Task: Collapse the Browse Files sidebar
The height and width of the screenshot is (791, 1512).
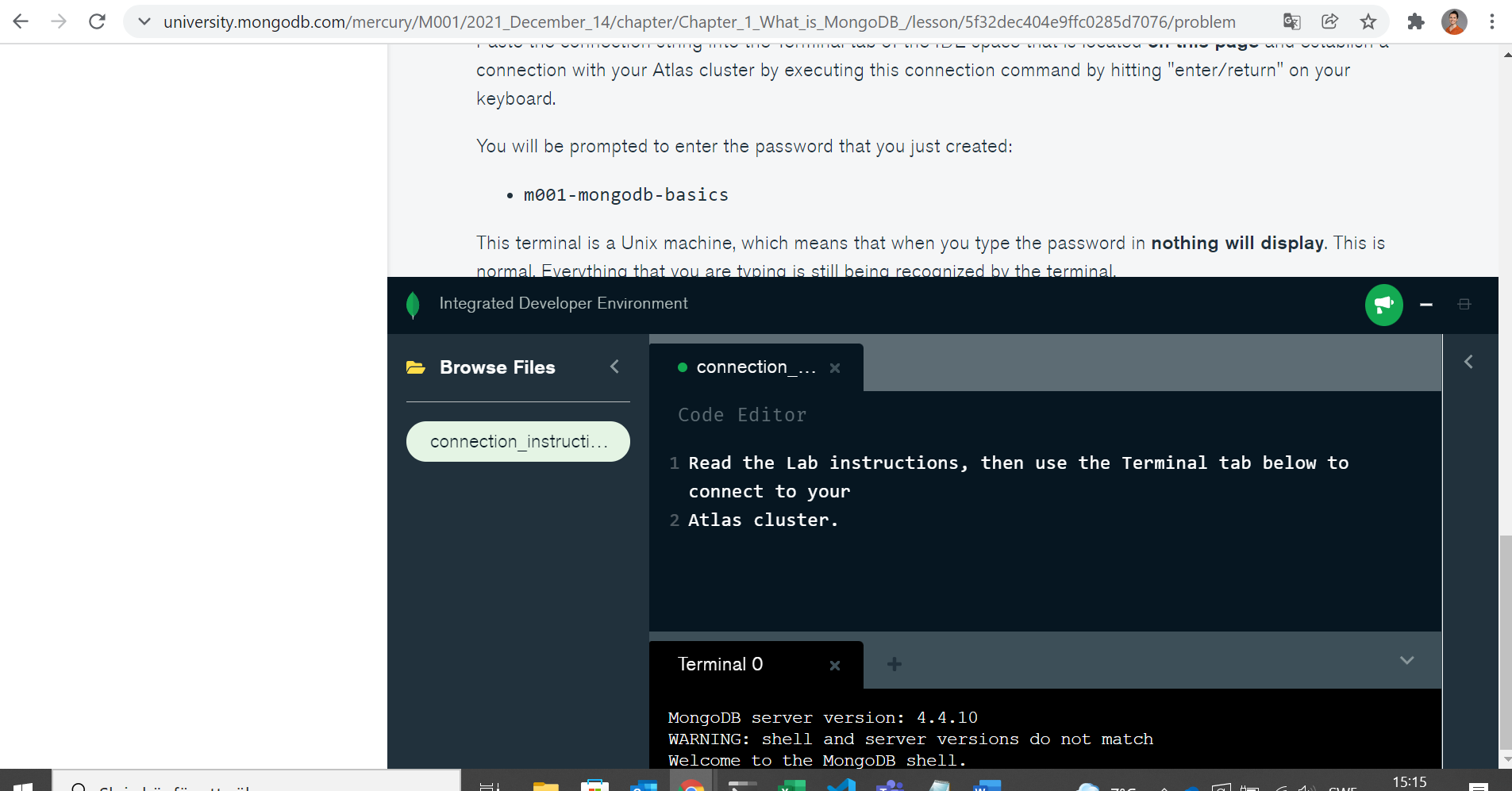Action: click(614, 367)
